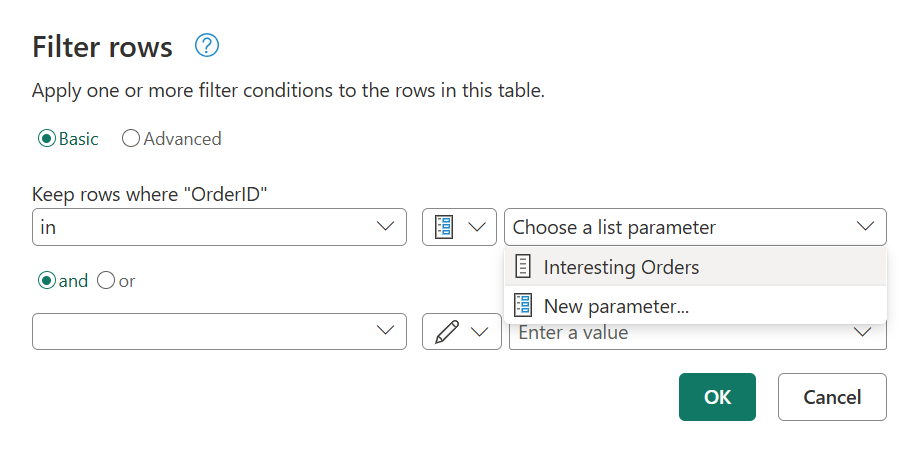Expand the "in" operator dropdown
921x455 pixels.
(385, 227)
